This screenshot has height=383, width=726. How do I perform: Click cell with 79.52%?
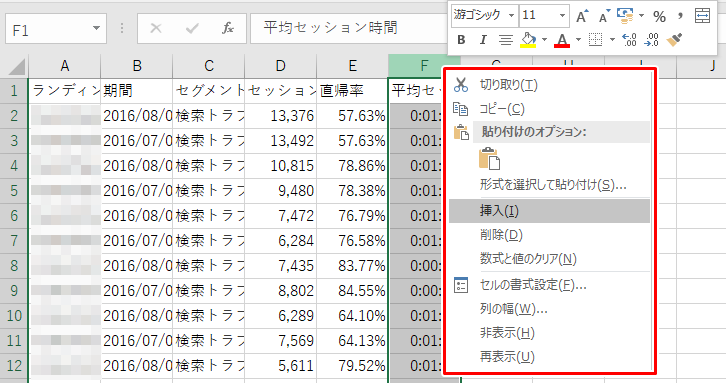pos(353,366)
